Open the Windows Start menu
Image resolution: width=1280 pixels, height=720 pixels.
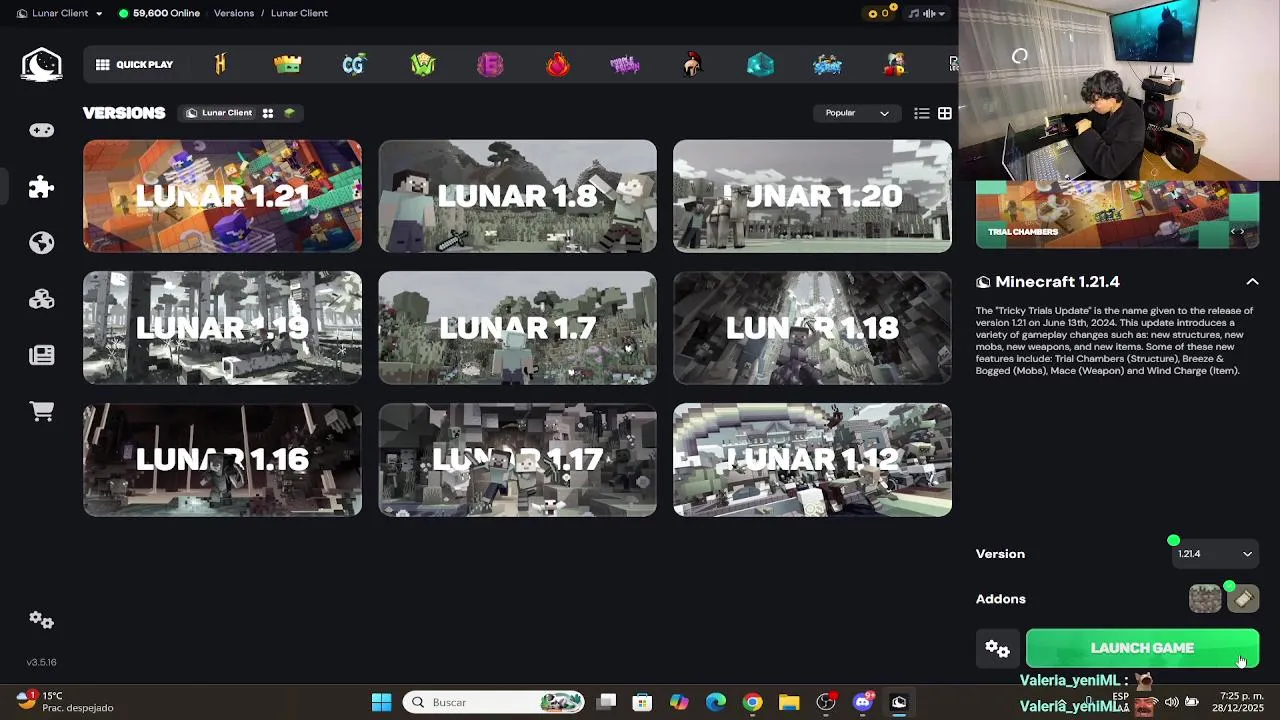tap(381, 702)
